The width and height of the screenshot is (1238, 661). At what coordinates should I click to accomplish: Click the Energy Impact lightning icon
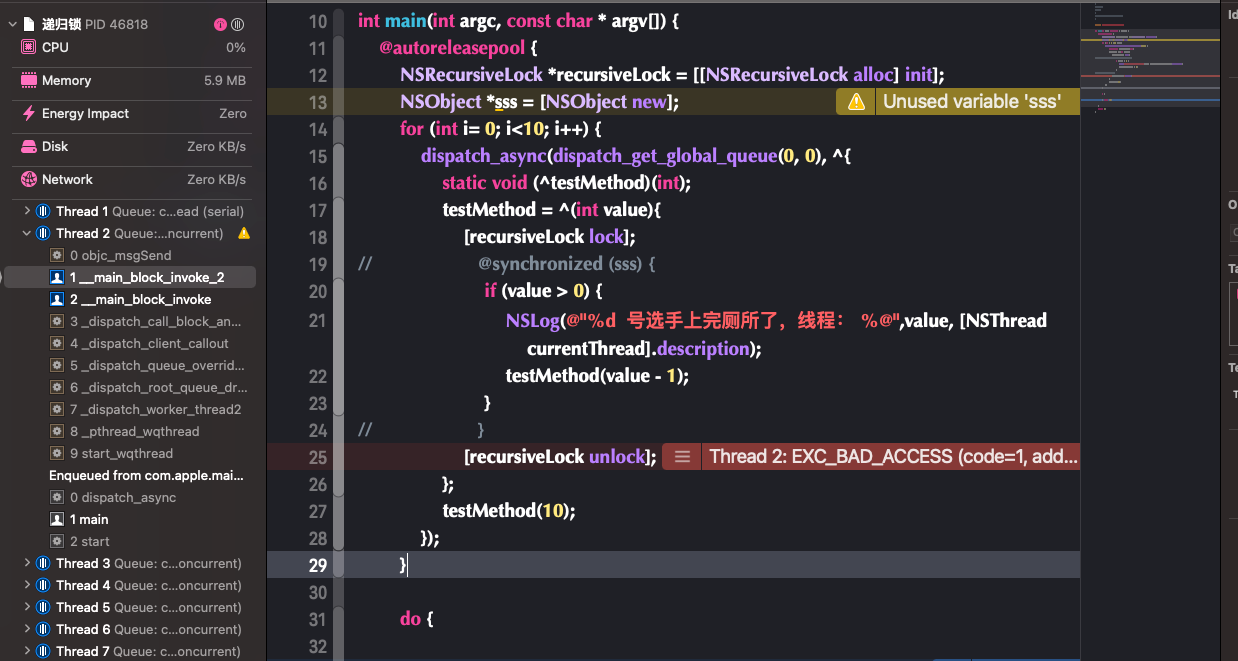click(x=28, y=113)
